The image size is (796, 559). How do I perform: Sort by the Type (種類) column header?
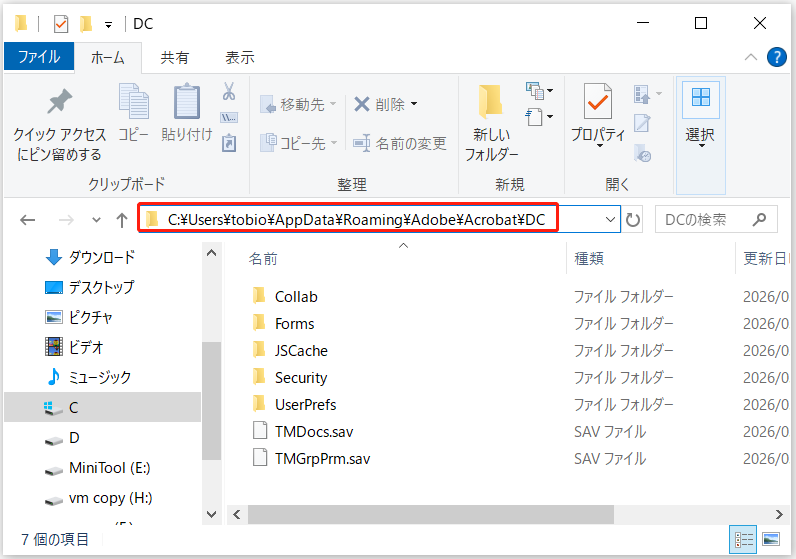point(589,259)
